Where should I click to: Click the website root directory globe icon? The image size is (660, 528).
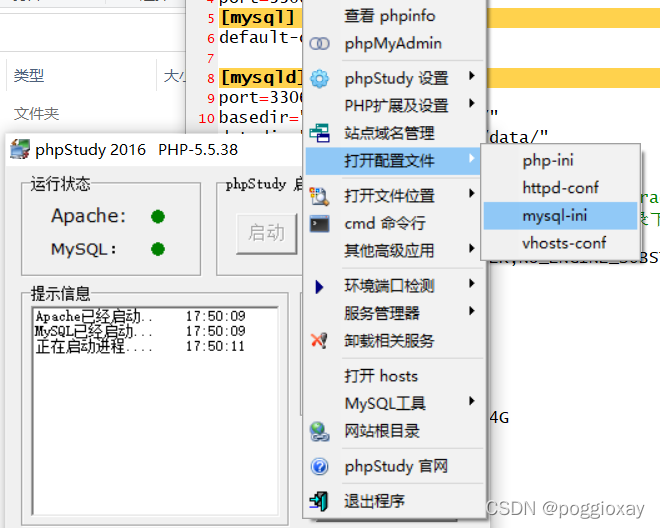[319, 432]
